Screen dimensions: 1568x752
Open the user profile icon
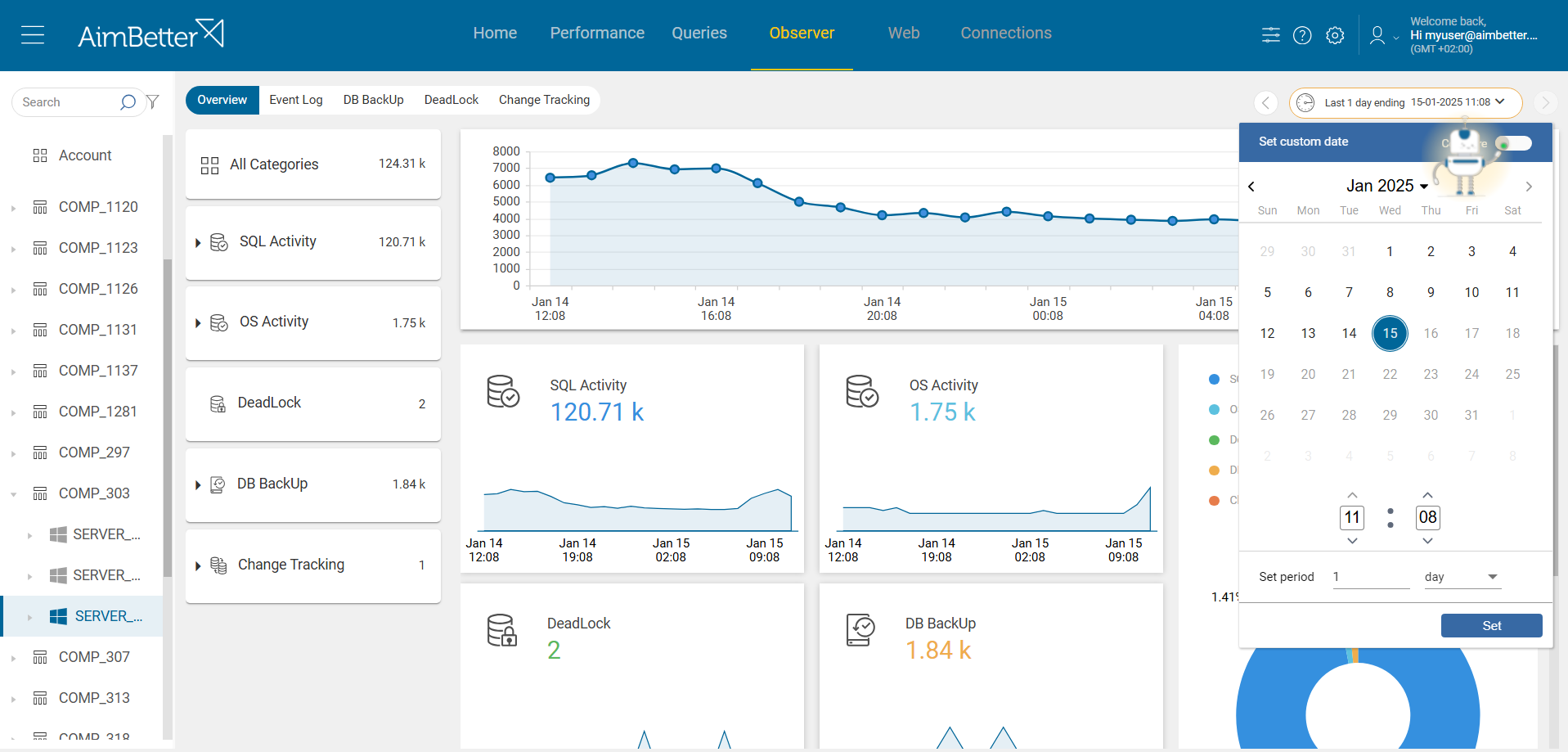tap(1377, 35)
